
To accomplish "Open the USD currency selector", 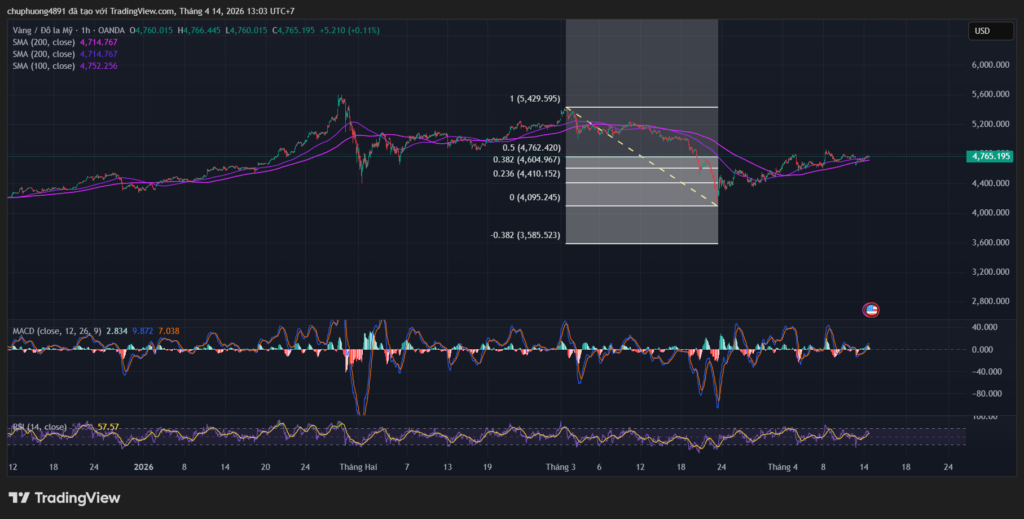I will click(x=982, y=31).
